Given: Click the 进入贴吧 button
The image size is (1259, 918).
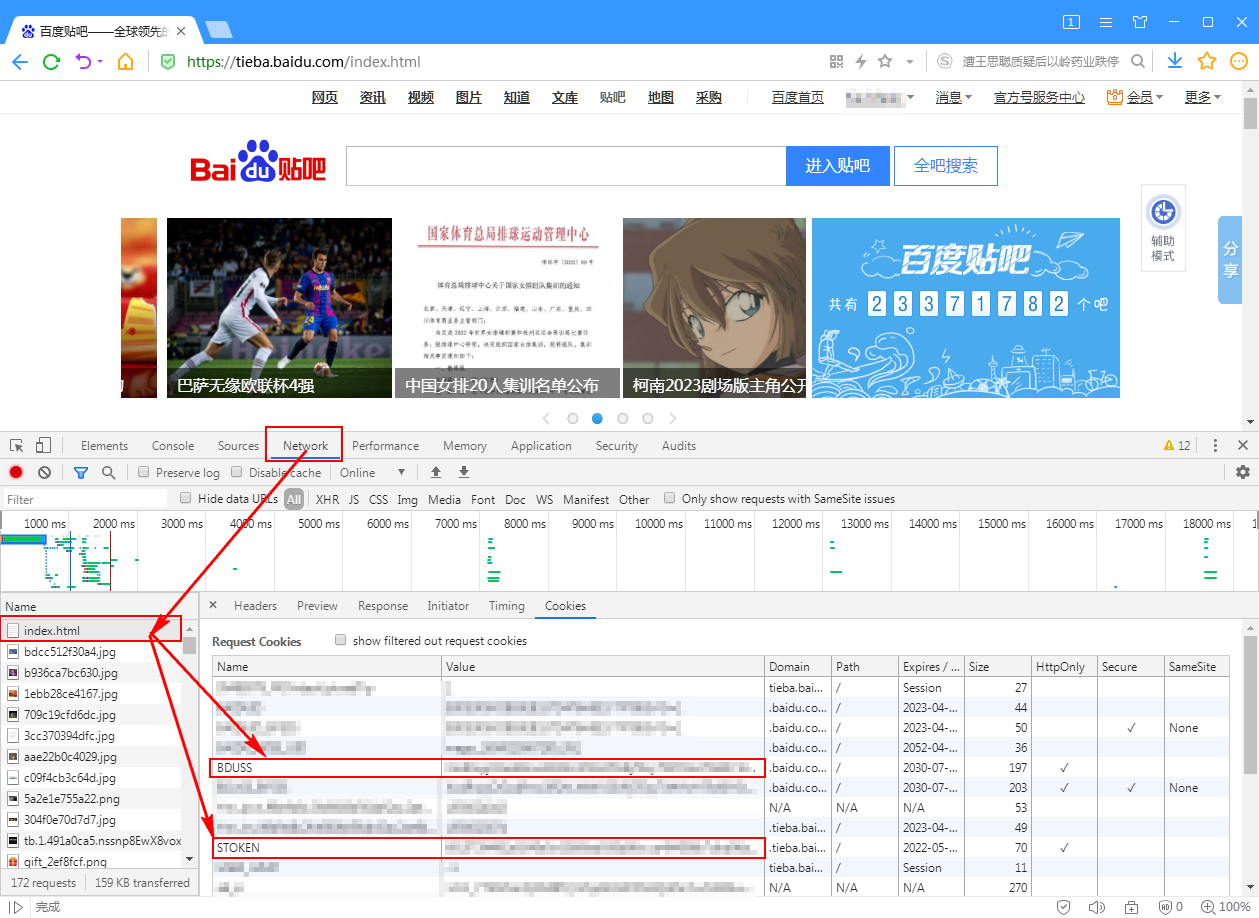Looking at the screenshot, I should tap(838, 166).
